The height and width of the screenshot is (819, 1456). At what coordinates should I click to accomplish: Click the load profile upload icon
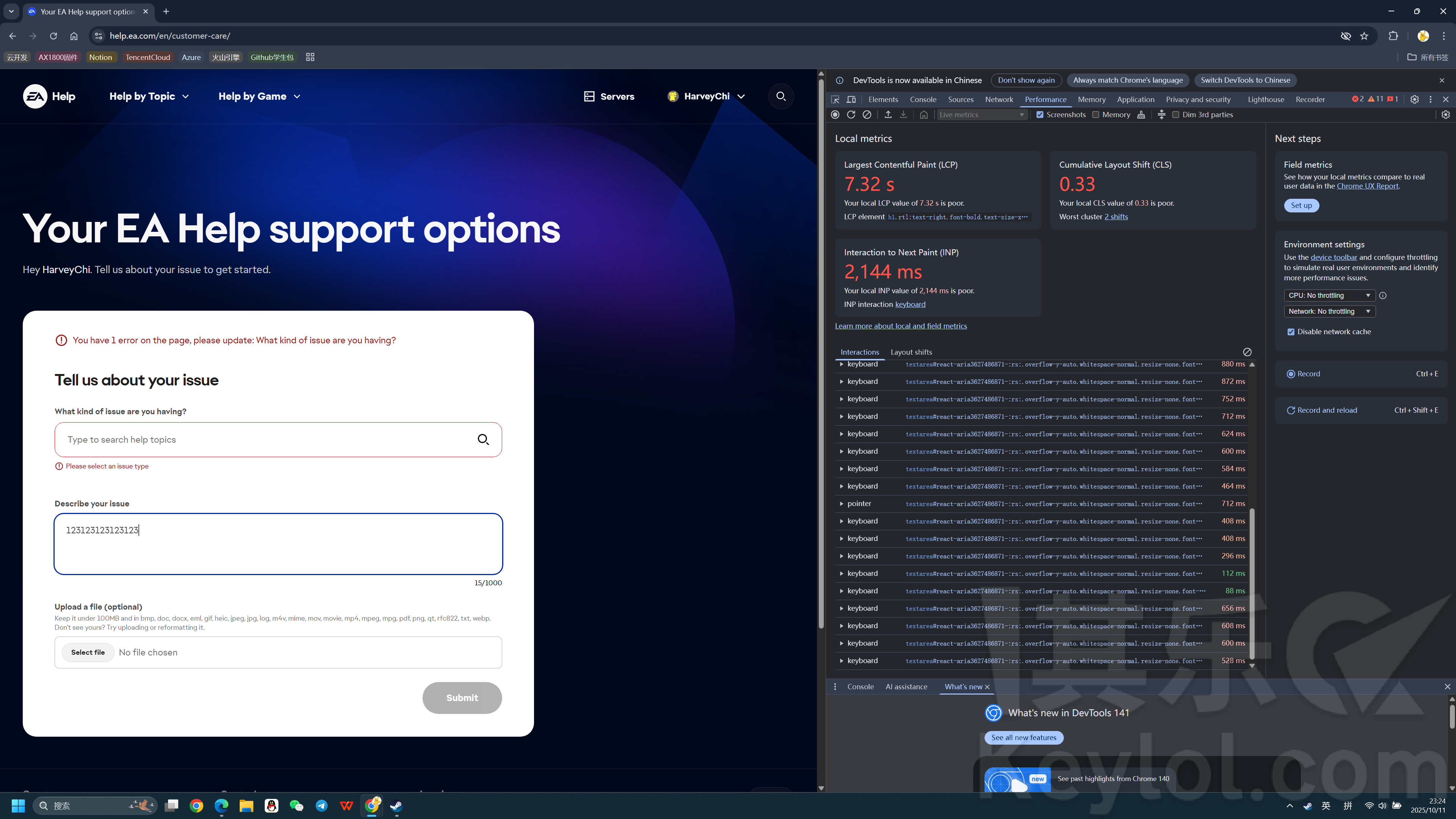pos(888,115)
